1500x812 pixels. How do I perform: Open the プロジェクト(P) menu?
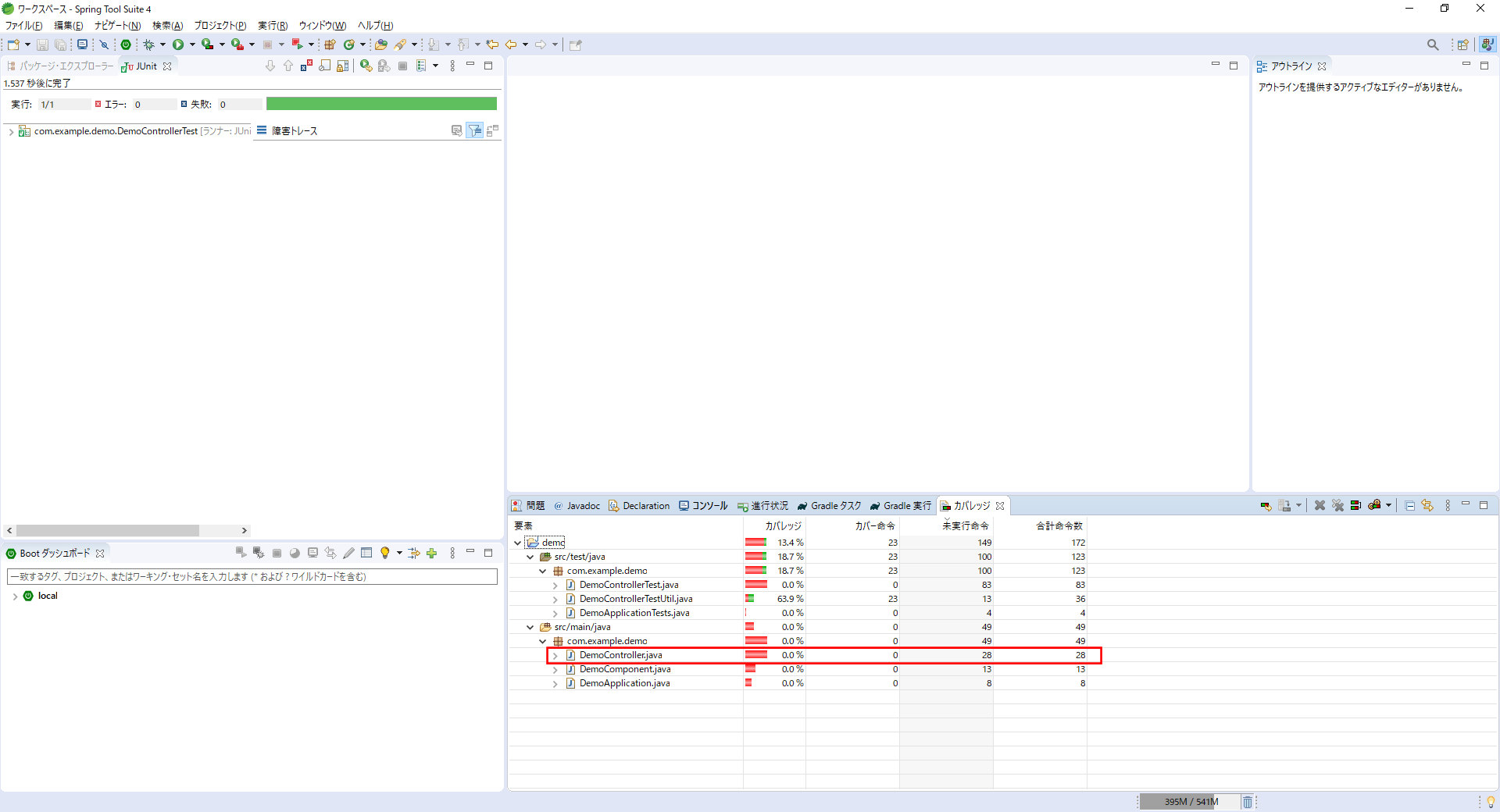pos(220,26)
